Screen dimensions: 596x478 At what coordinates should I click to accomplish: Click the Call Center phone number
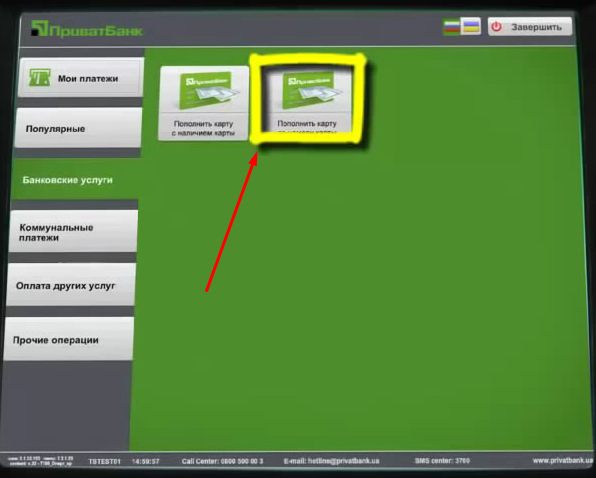click(222, 461)
